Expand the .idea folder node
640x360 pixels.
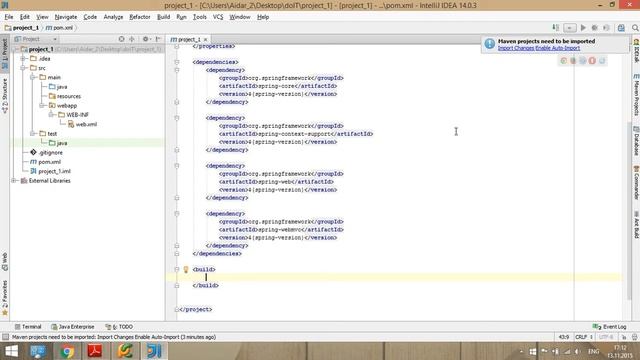[24, 59]
